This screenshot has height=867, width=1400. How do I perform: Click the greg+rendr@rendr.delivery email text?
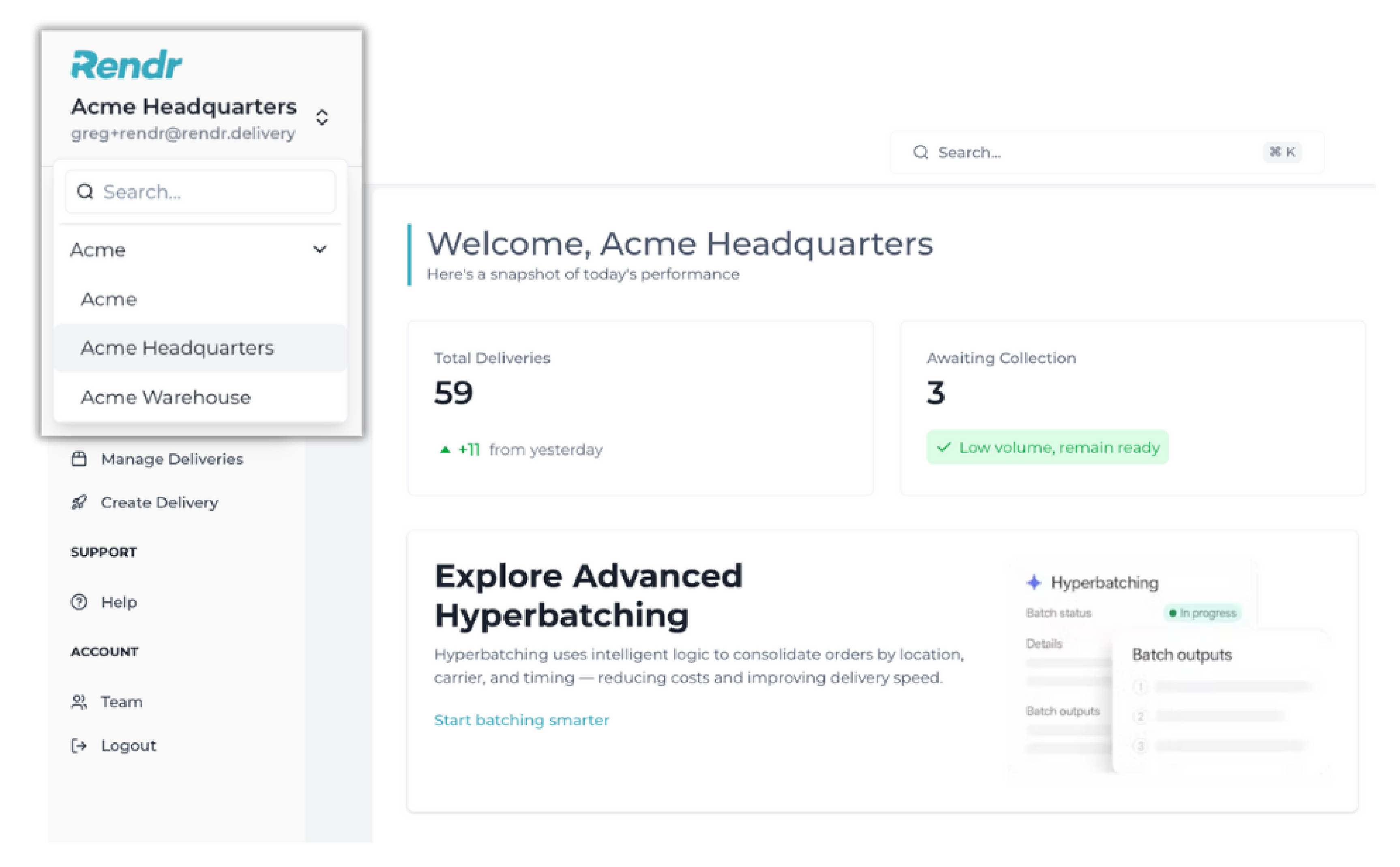183,134
